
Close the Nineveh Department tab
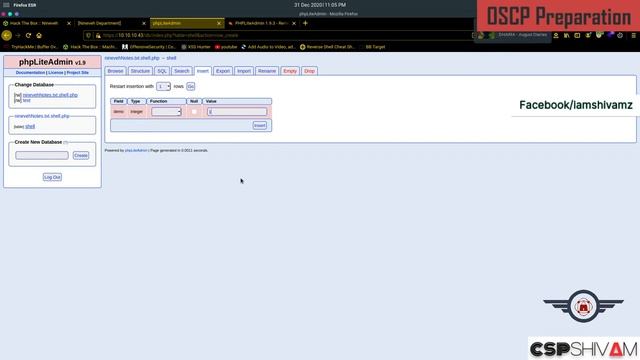[144, 23]
